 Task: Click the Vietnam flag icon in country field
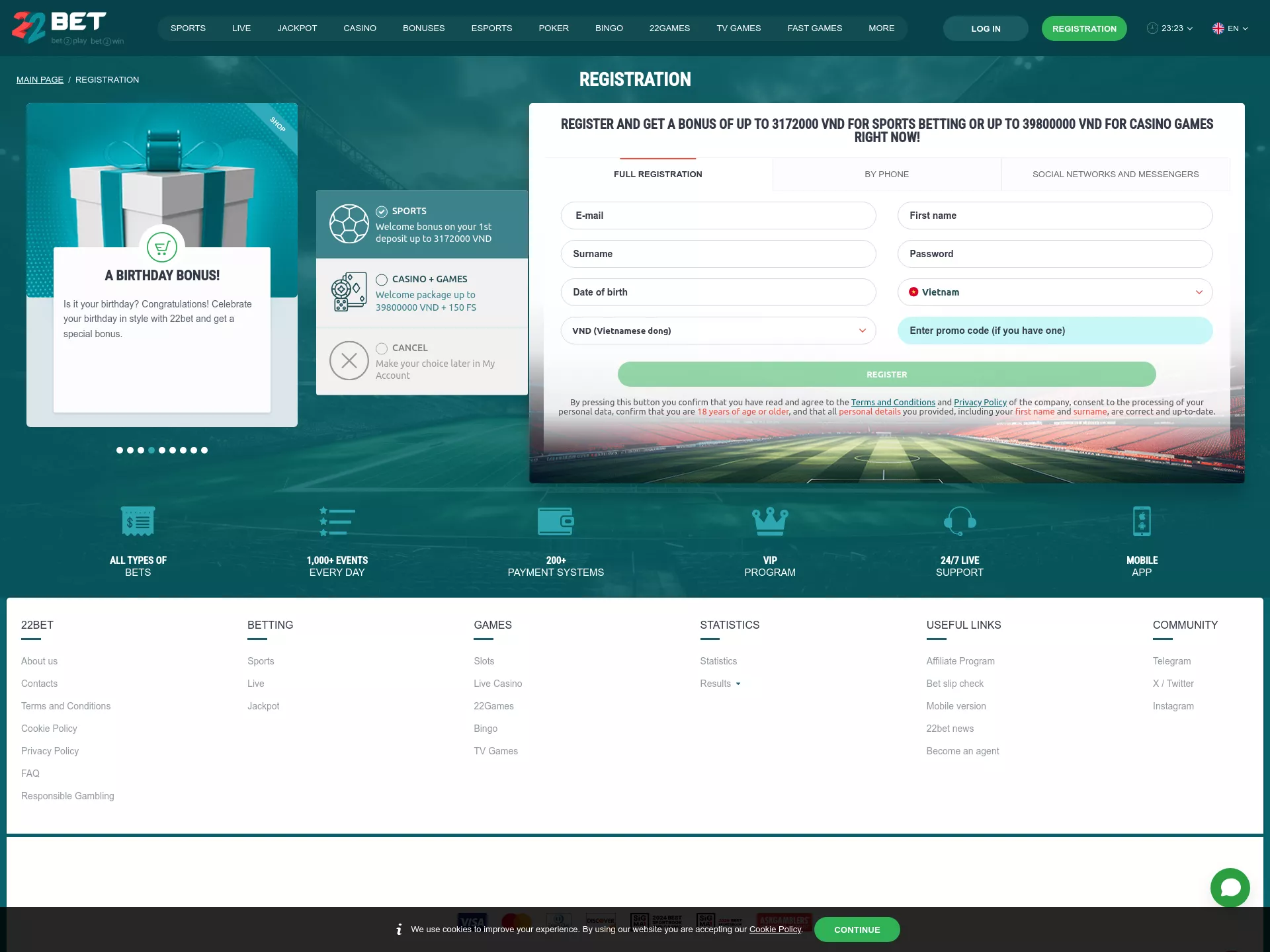[913, 292]
